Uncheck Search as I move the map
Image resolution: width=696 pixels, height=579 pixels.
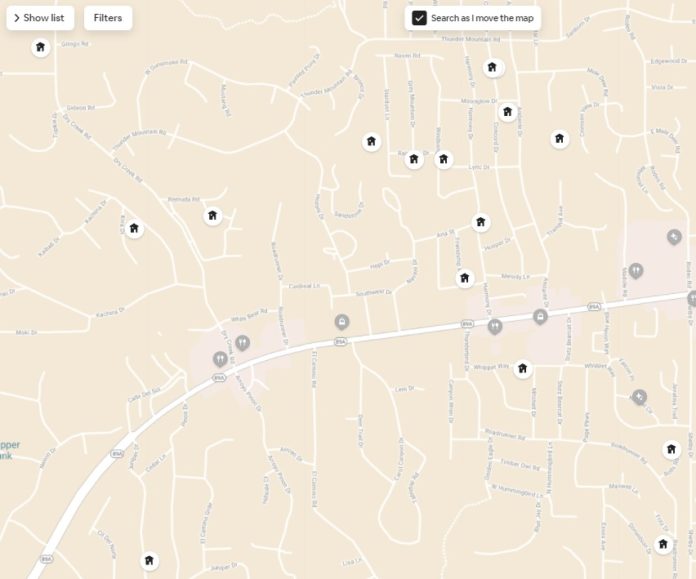pyautogui.click(x=419, y=18)
